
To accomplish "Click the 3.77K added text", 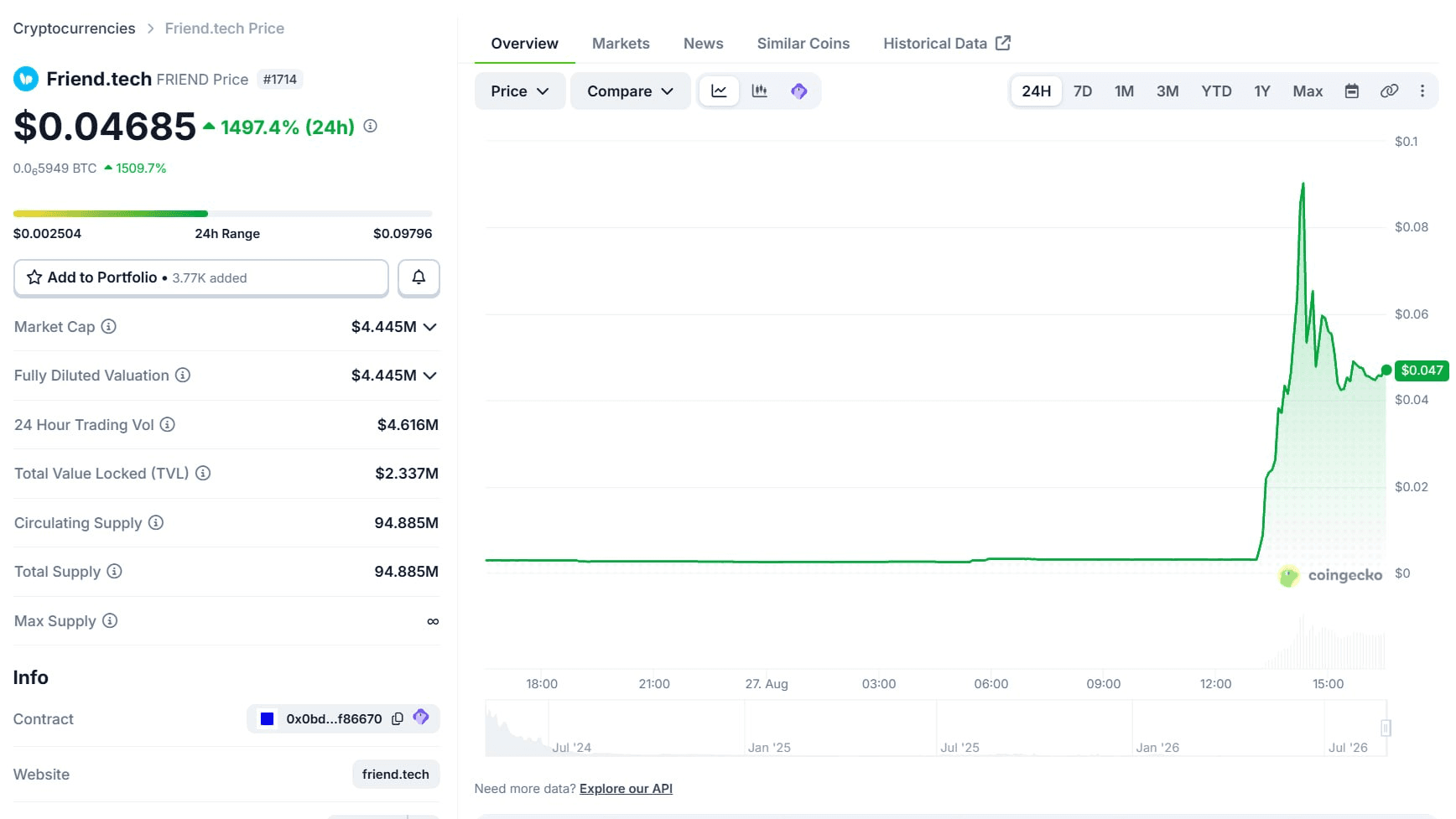I will click(210, 278).
